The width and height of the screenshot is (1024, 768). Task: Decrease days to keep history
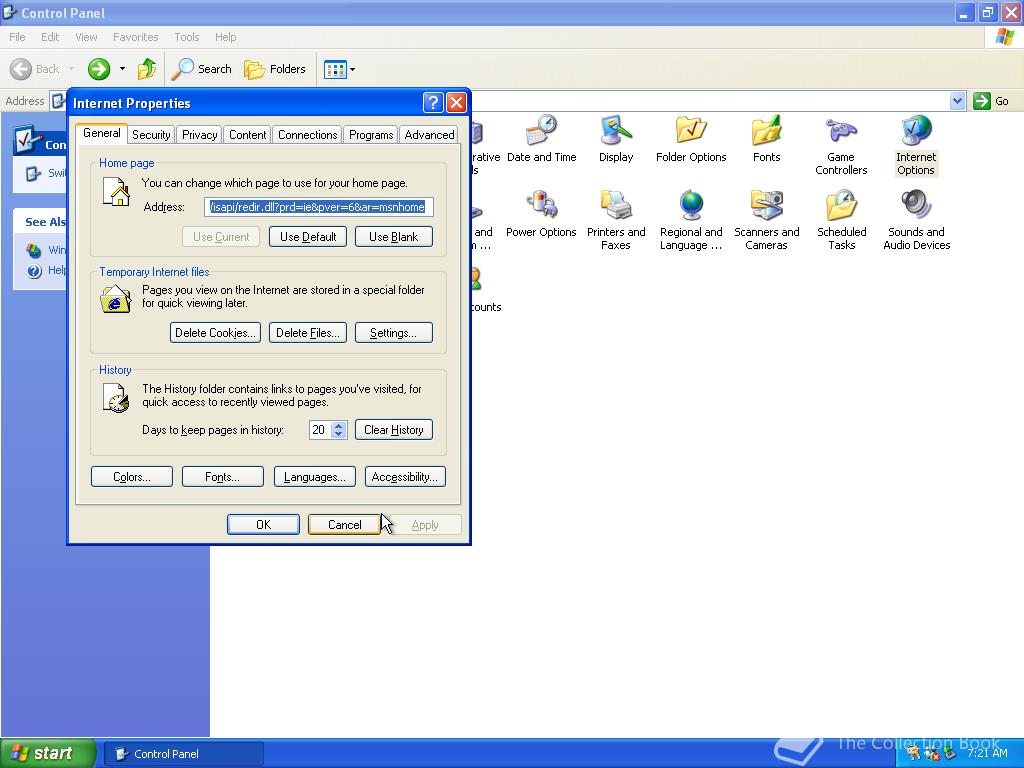point(338,434)
